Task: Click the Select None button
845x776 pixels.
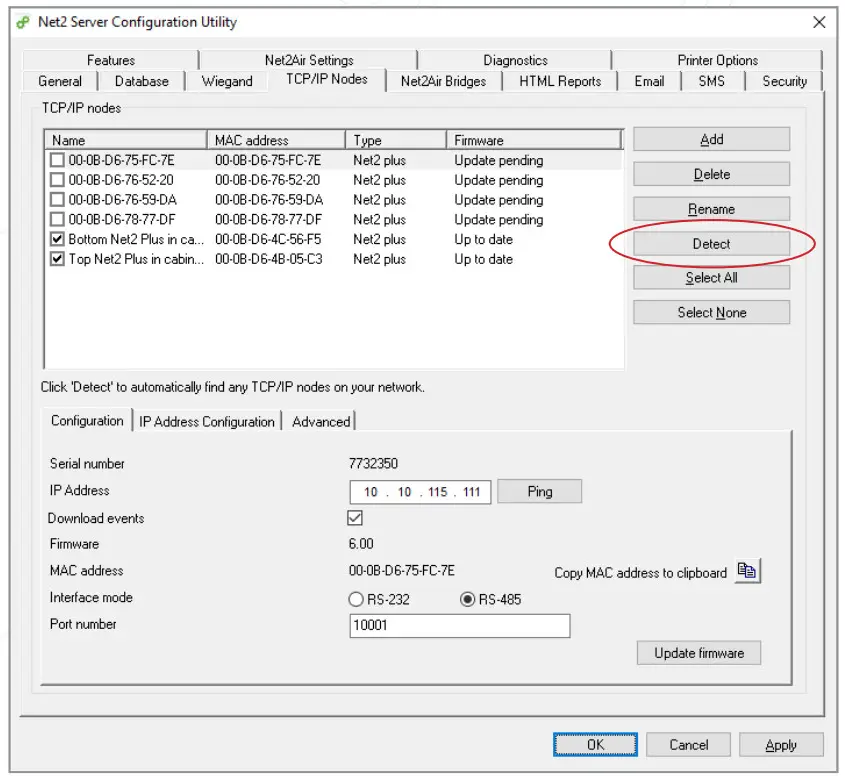Action: (711, 313)
